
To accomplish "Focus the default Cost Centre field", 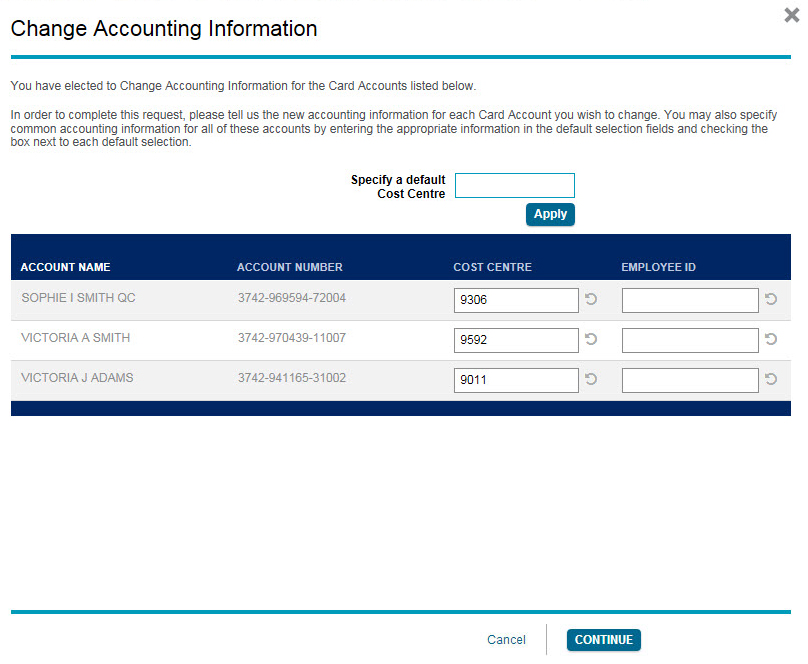I will pos(514,186).
